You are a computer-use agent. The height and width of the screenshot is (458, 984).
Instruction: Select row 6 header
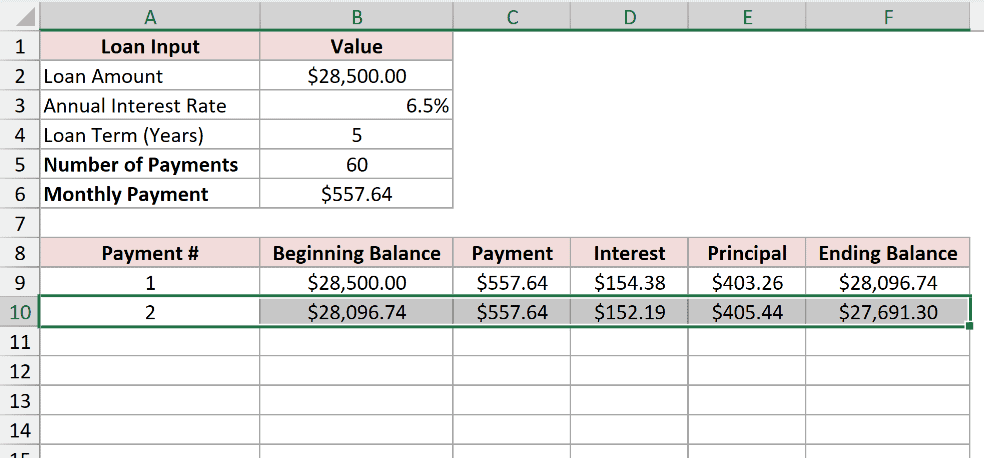click(x=20, y=194)
